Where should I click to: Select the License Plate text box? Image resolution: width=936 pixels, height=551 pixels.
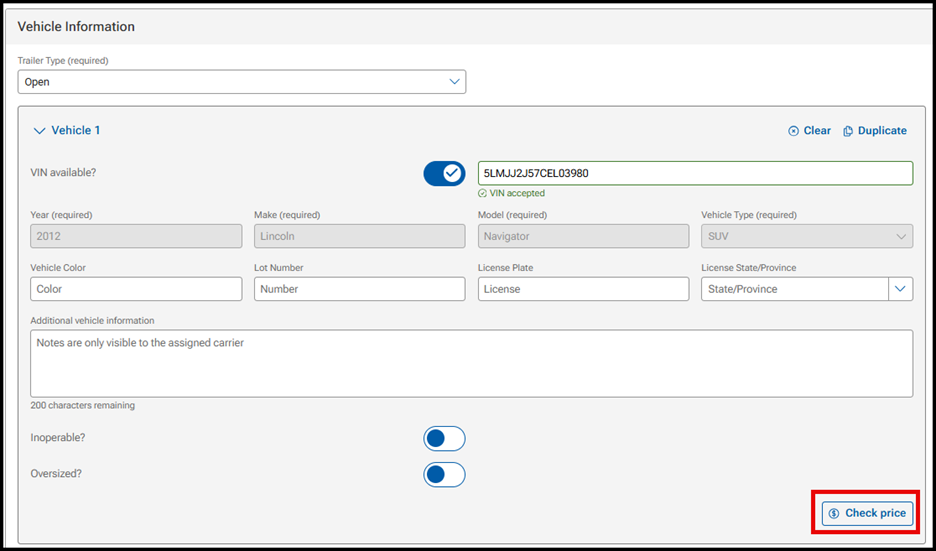pos(583,289)
